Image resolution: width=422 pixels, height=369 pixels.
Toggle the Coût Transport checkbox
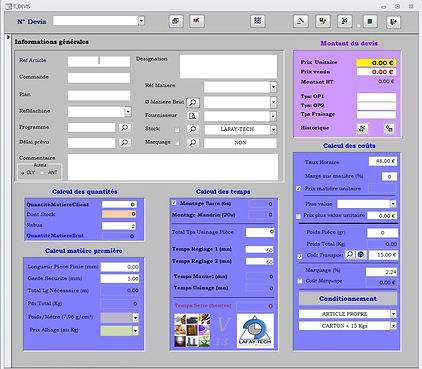point(300,256)
